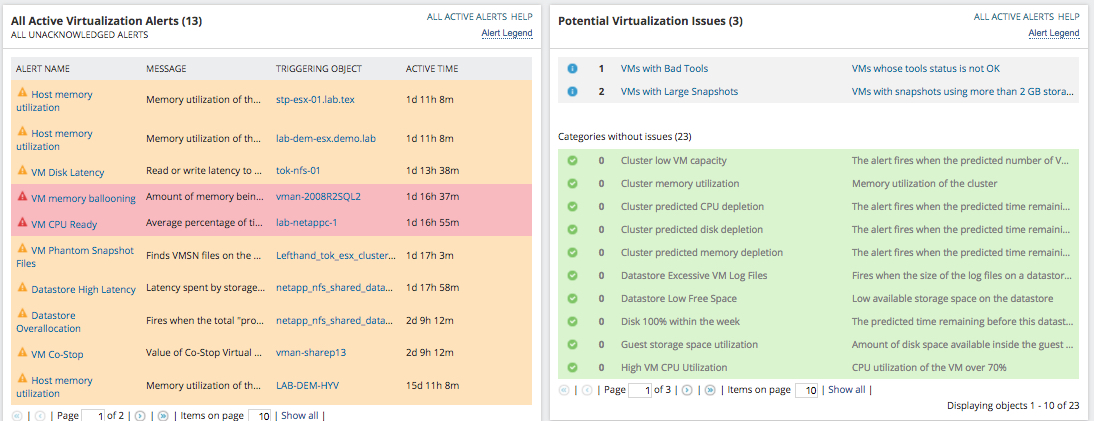1094x421 pixels.
Task: Go to next page of active alerts
Action: click(140, 415)
